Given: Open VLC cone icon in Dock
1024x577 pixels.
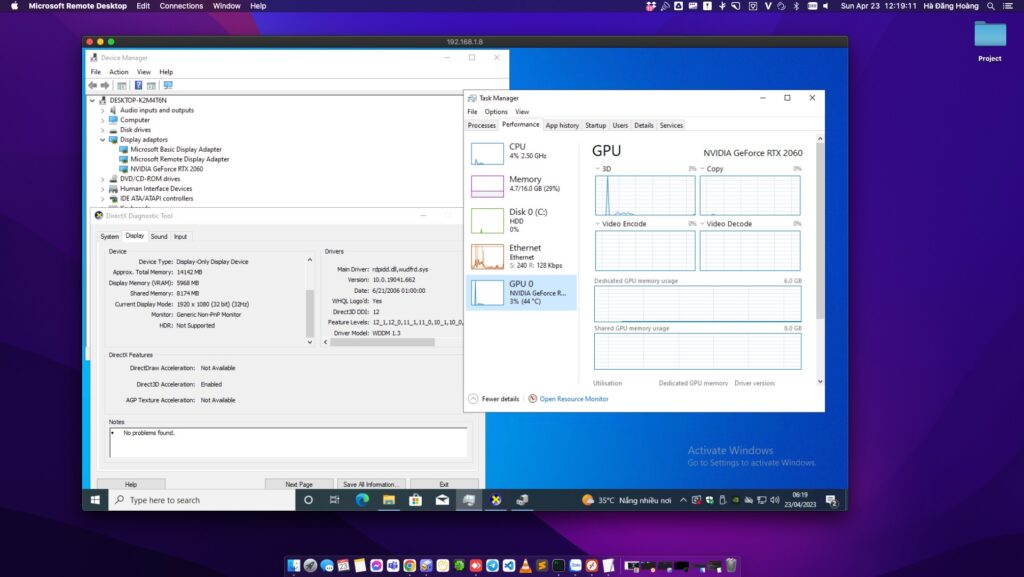Looking at the screenshot, I should [x=525, y=565].
